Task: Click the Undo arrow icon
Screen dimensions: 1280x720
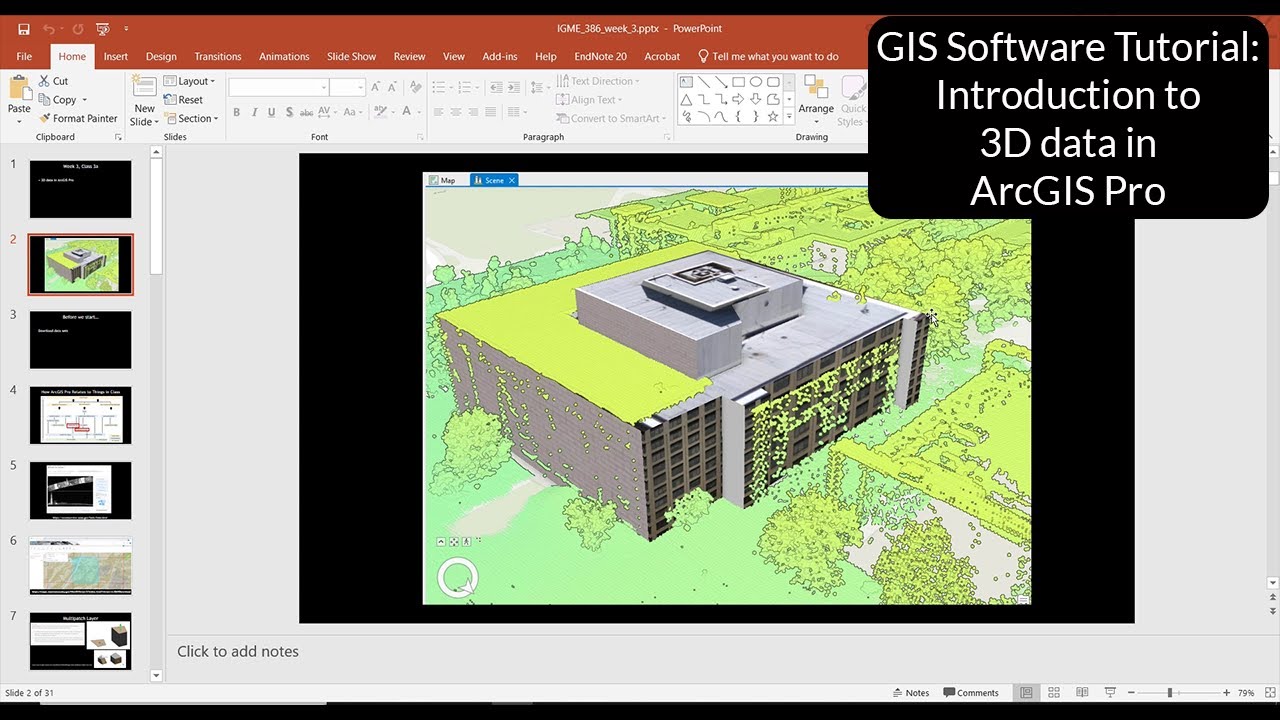Action: 49,29
